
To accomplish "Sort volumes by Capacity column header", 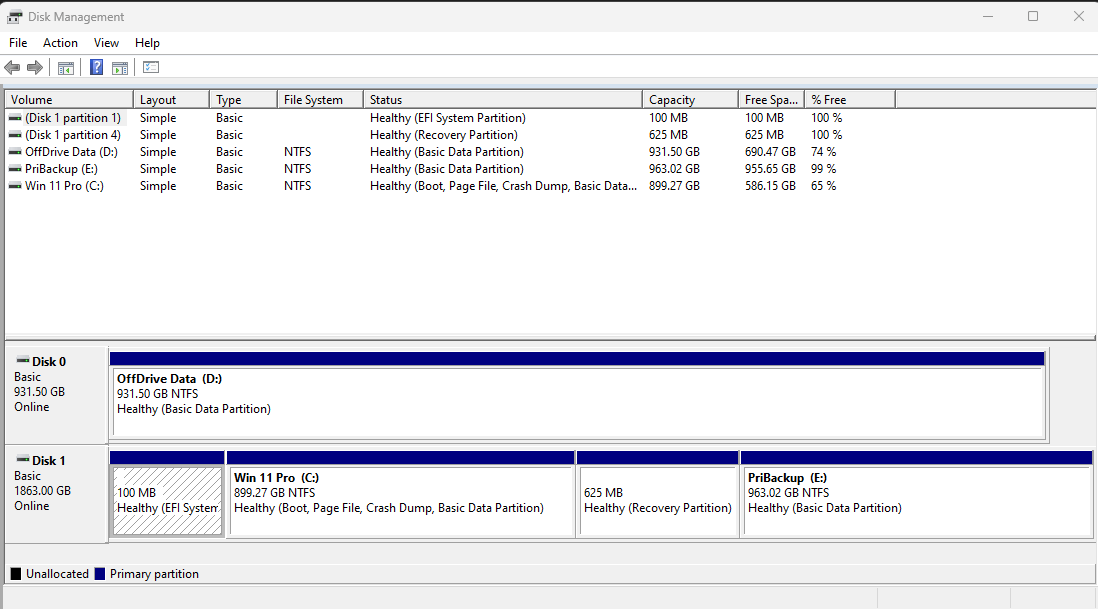I will (x=690, y=99).
